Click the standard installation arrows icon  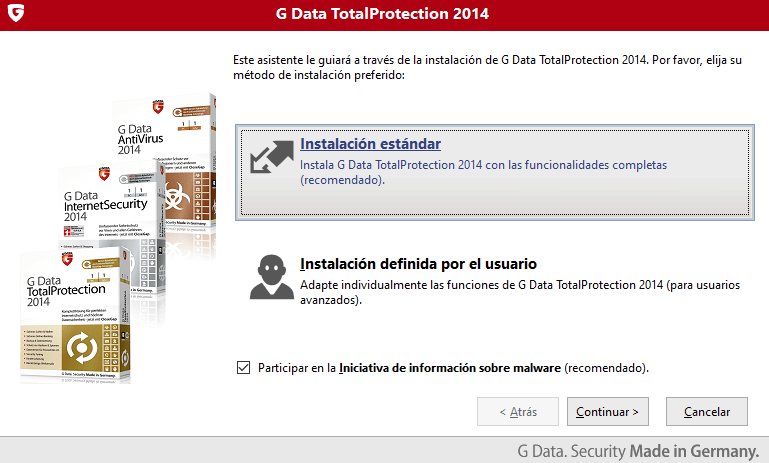pyautogui.click(x=272, y=157)
